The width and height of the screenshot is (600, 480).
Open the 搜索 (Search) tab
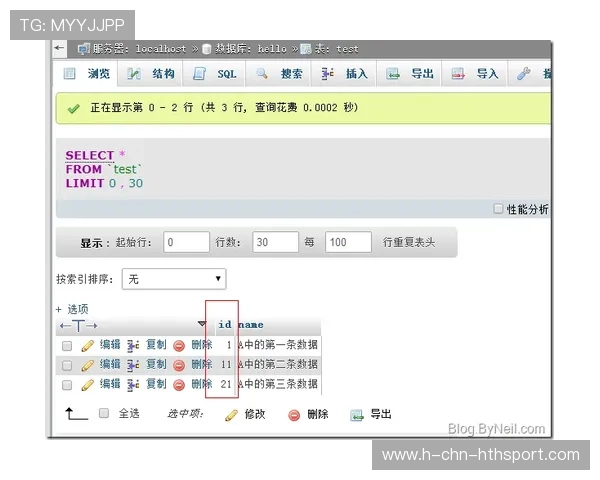pyautogui.click(x=279, y=73)
